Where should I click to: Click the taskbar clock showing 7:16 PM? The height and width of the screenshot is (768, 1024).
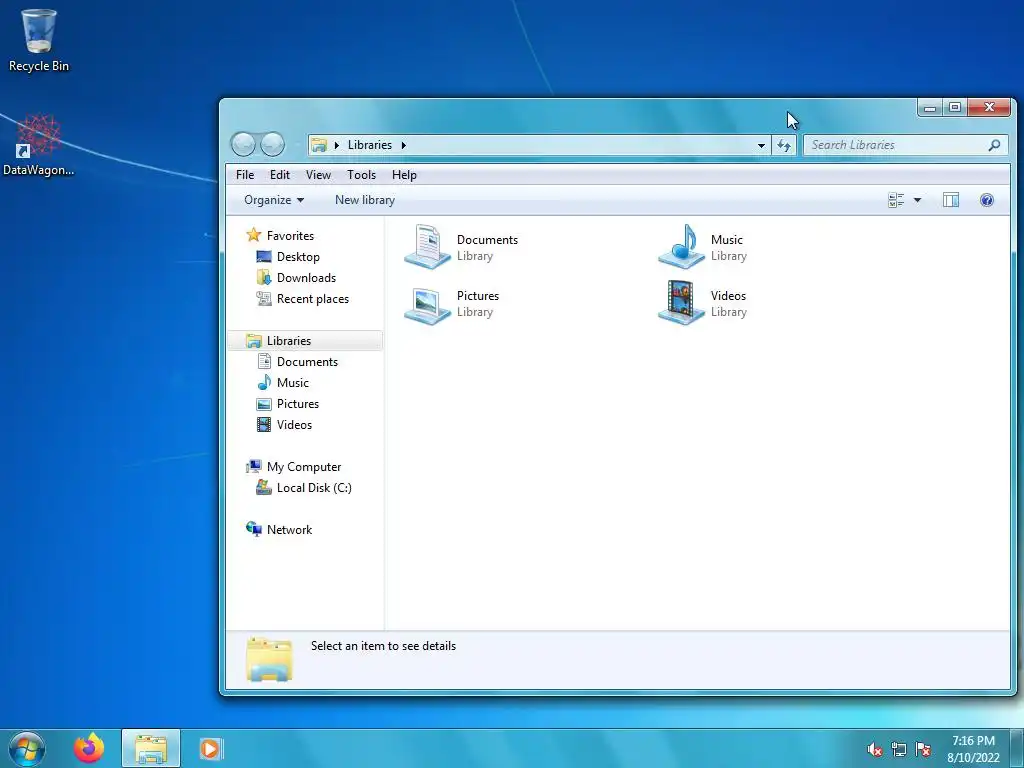tap(973, 748)
